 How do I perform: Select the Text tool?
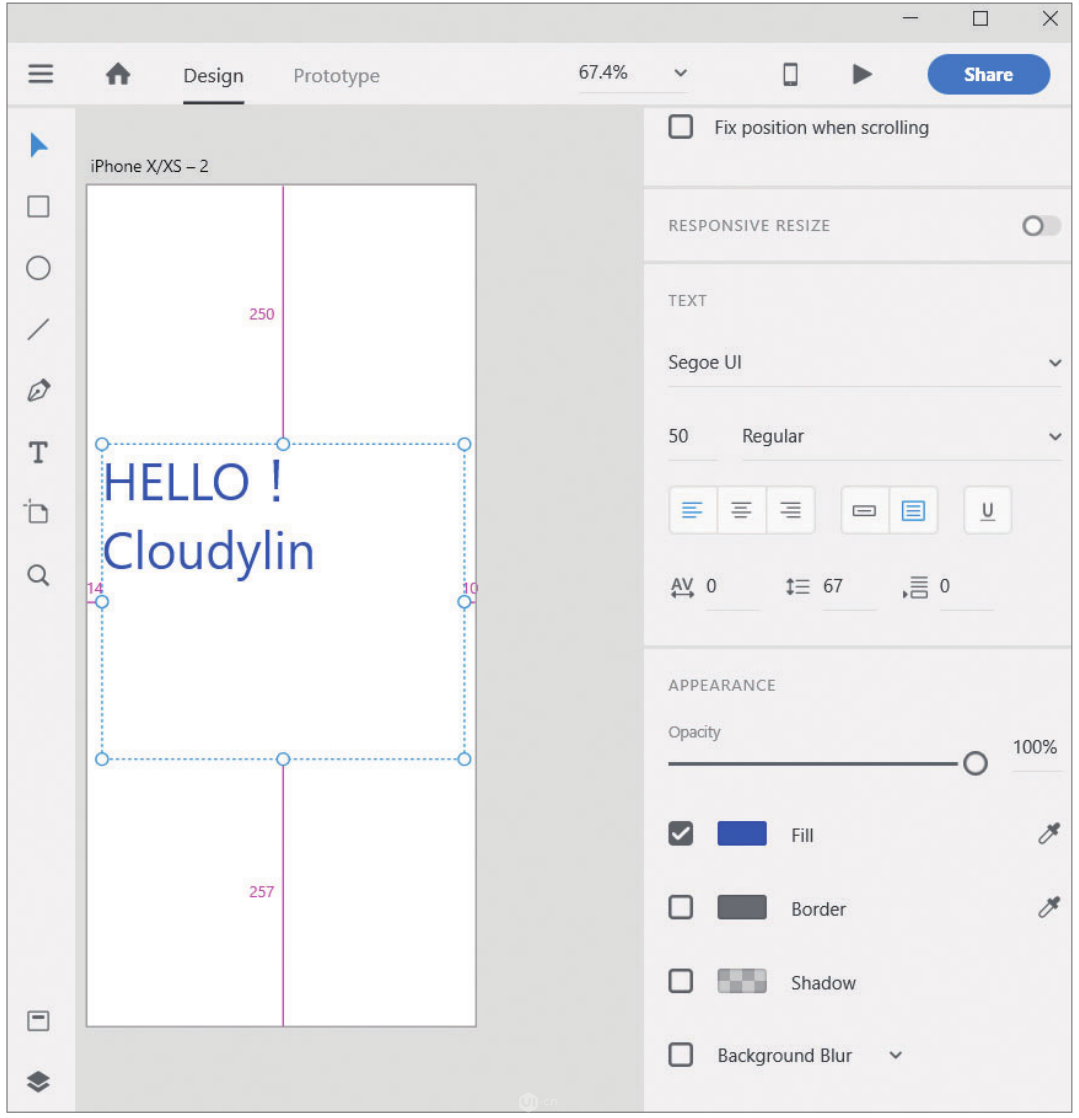(38, 453)
